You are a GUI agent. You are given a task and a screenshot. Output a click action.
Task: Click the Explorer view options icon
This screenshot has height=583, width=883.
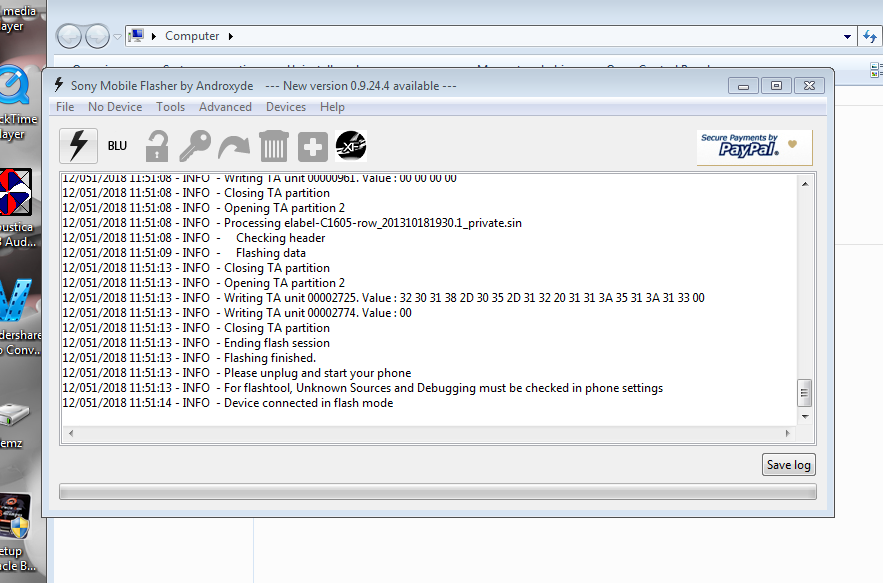tap(876, 70)
